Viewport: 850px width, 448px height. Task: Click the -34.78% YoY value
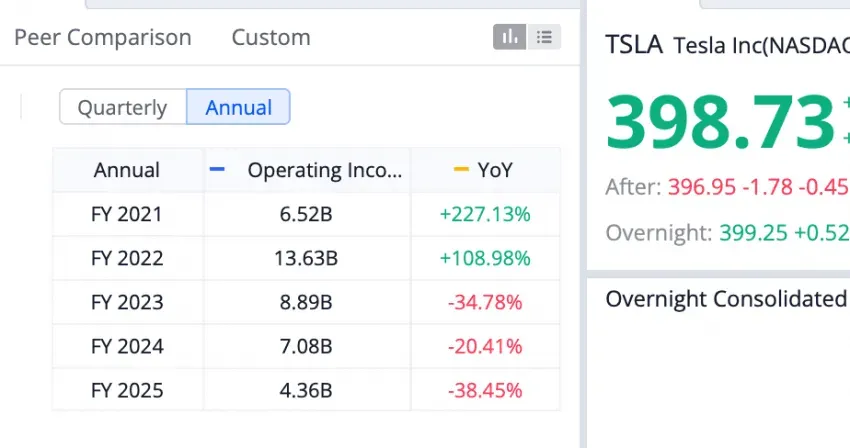(x=485, y=302)
